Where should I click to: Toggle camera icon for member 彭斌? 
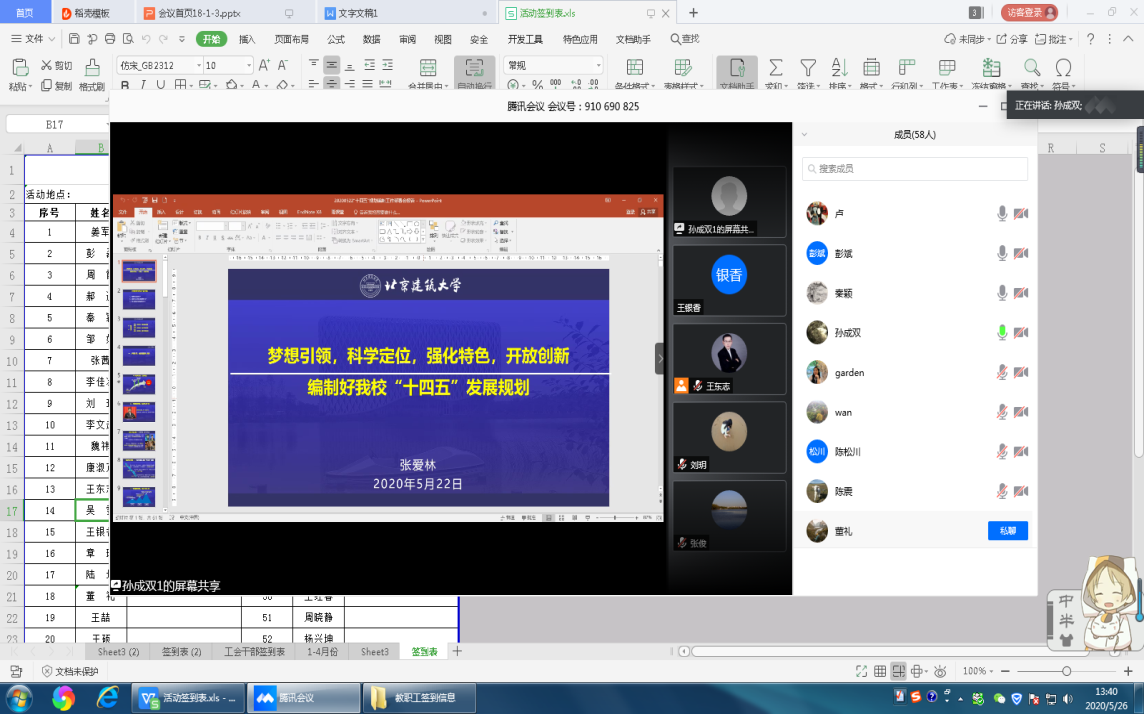coord(1021,253)
